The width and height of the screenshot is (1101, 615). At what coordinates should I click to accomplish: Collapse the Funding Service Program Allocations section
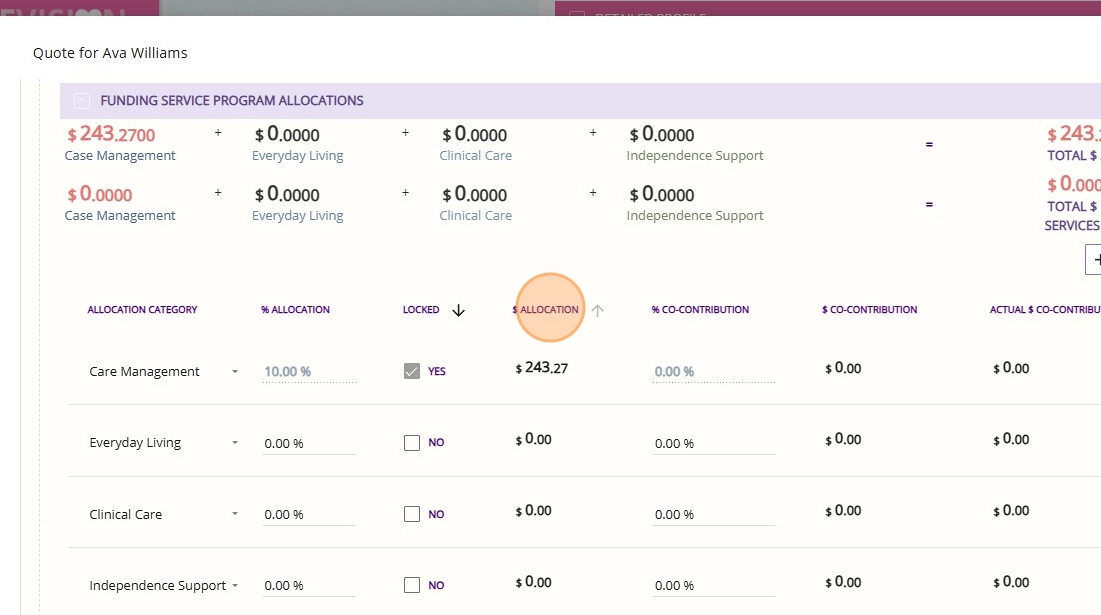(x=82, y=100)
